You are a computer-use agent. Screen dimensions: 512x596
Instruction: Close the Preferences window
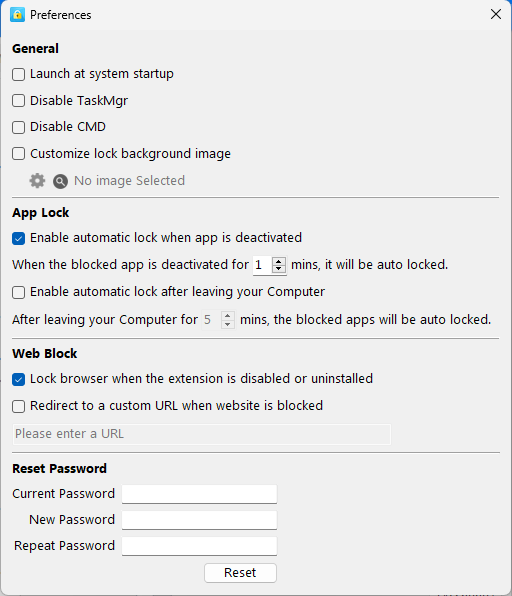pyautogui.click(x=496, y=14)
